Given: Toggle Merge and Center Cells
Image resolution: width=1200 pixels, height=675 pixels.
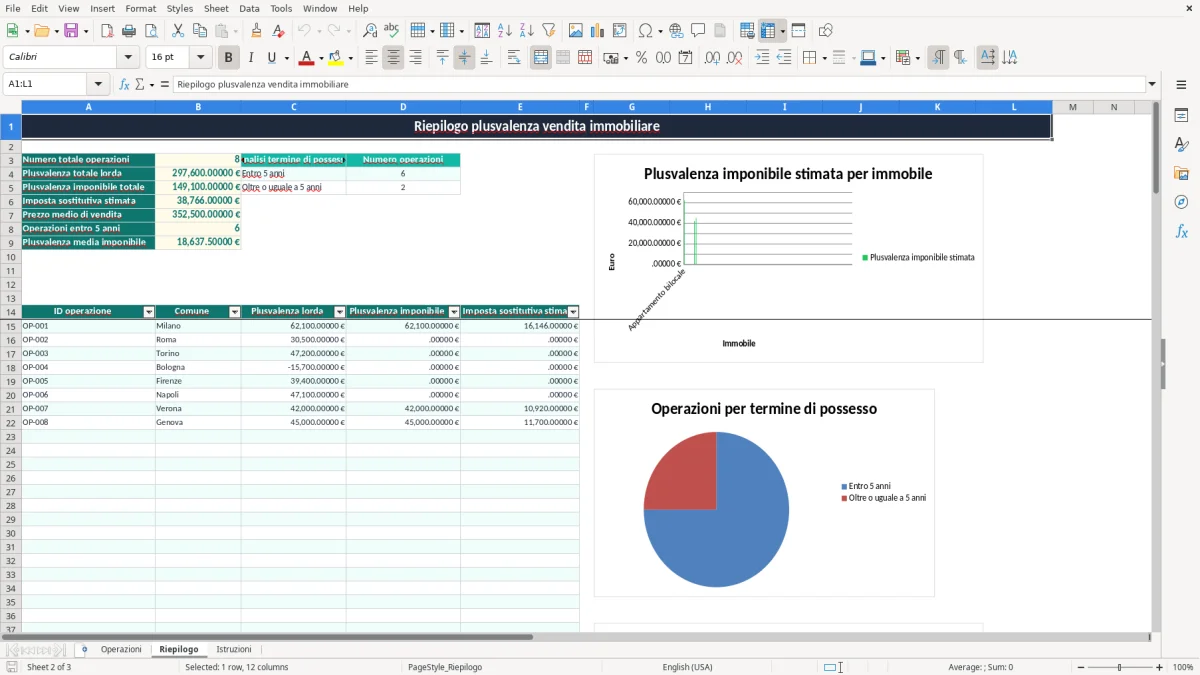Looking at the screenshot, I should point(541,58).
